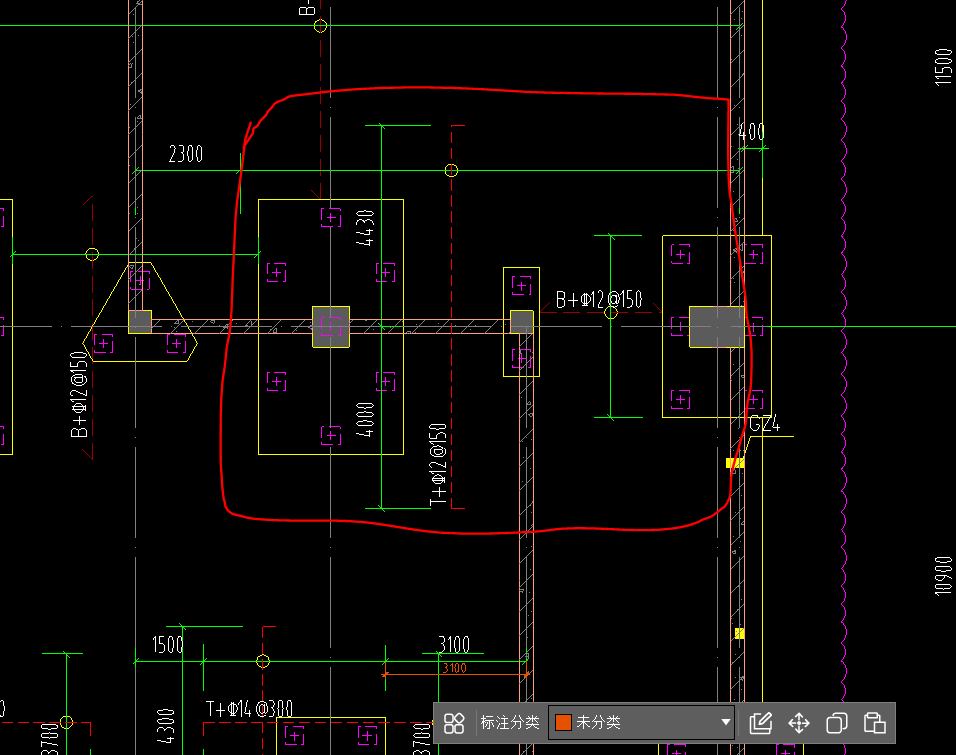956x755 pixels.
Task: Click the paste annotation clipboard icon
Action: (874, 722)
